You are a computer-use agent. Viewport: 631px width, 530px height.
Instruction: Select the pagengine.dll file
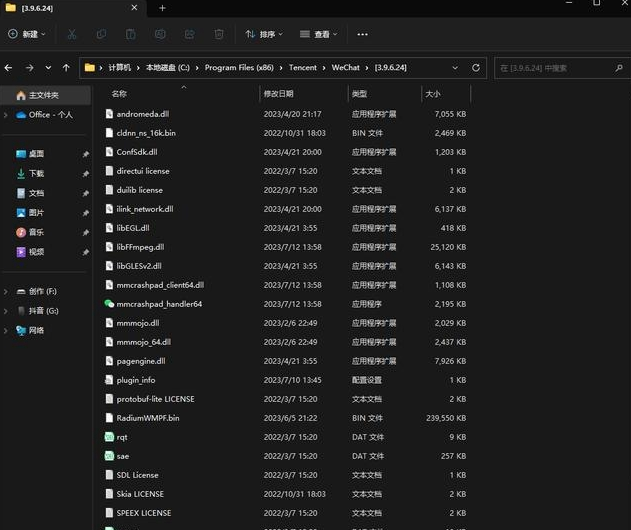[285, 361]
